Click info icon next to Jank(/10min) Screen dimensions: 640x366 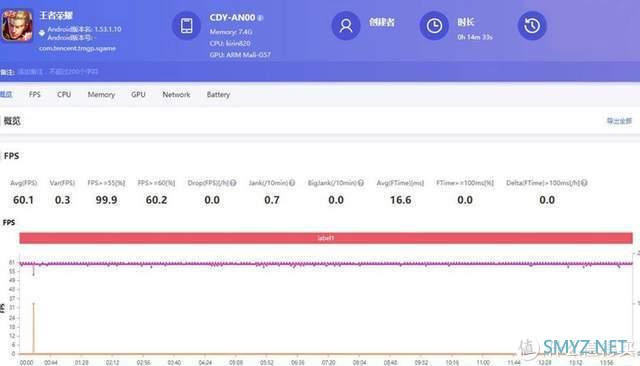click(x=292, y=183)
